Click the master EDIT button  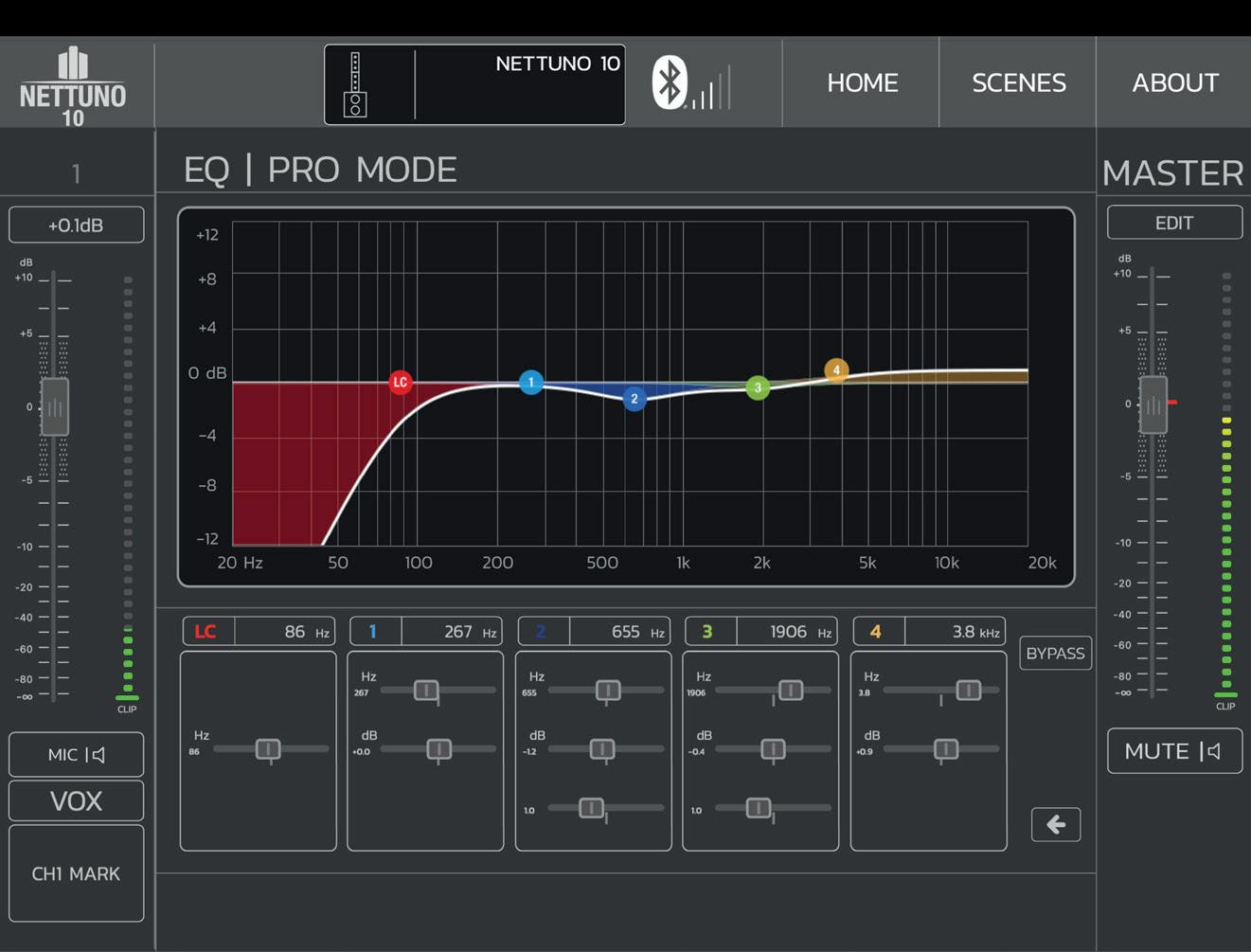coord(1174,223)
